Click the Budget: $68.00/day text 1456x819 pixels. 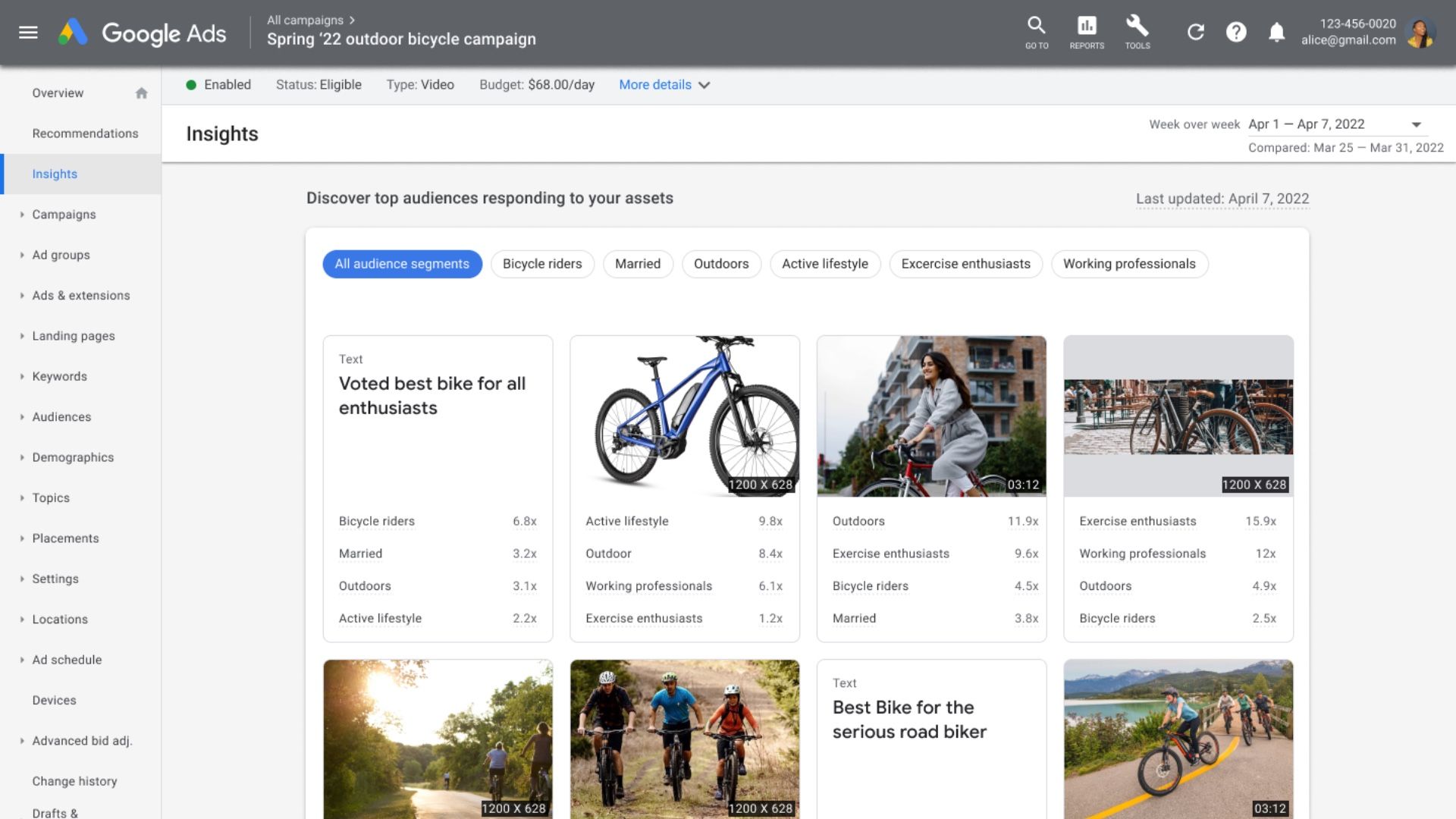coord(537,85)
